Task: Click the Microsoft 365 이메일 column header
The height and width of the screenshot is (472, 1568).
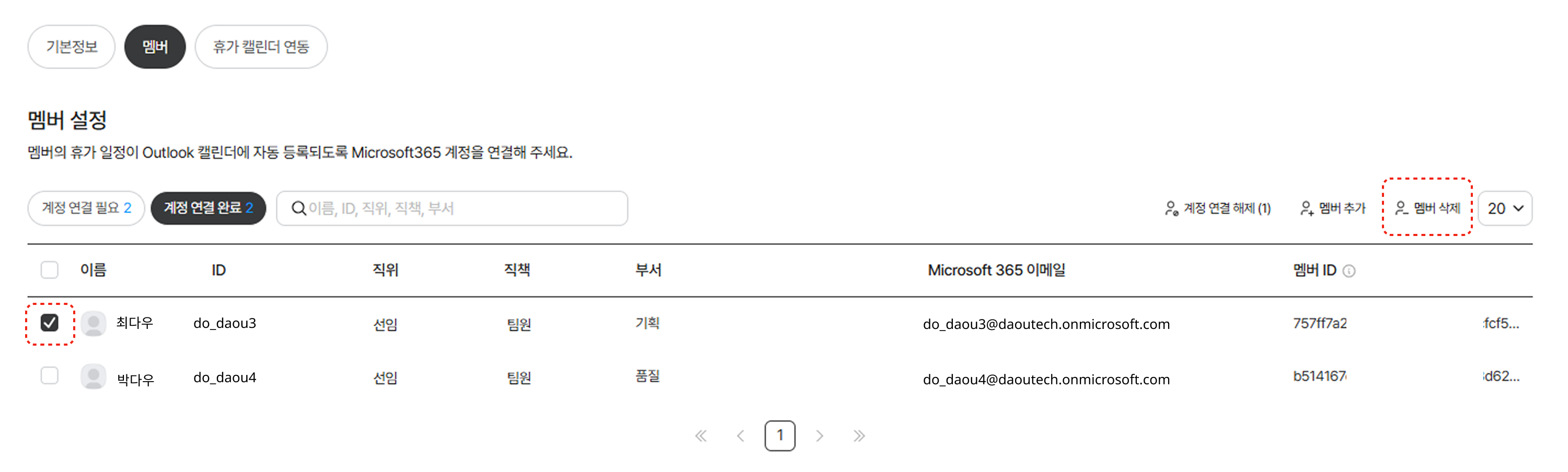Action: pos(996,270)
